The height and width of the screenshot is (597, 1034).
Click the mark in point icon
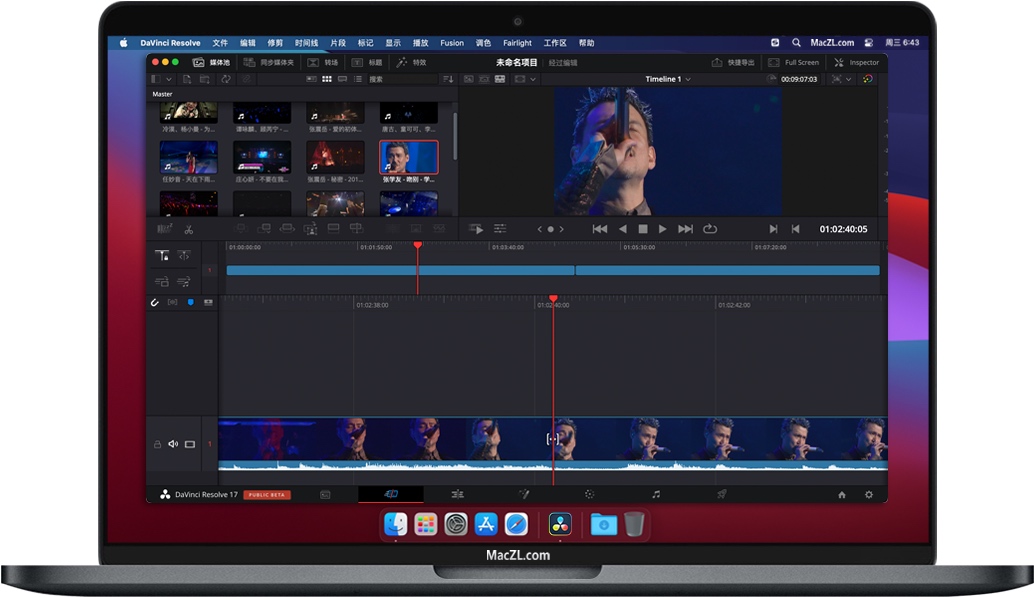(773, 229)
